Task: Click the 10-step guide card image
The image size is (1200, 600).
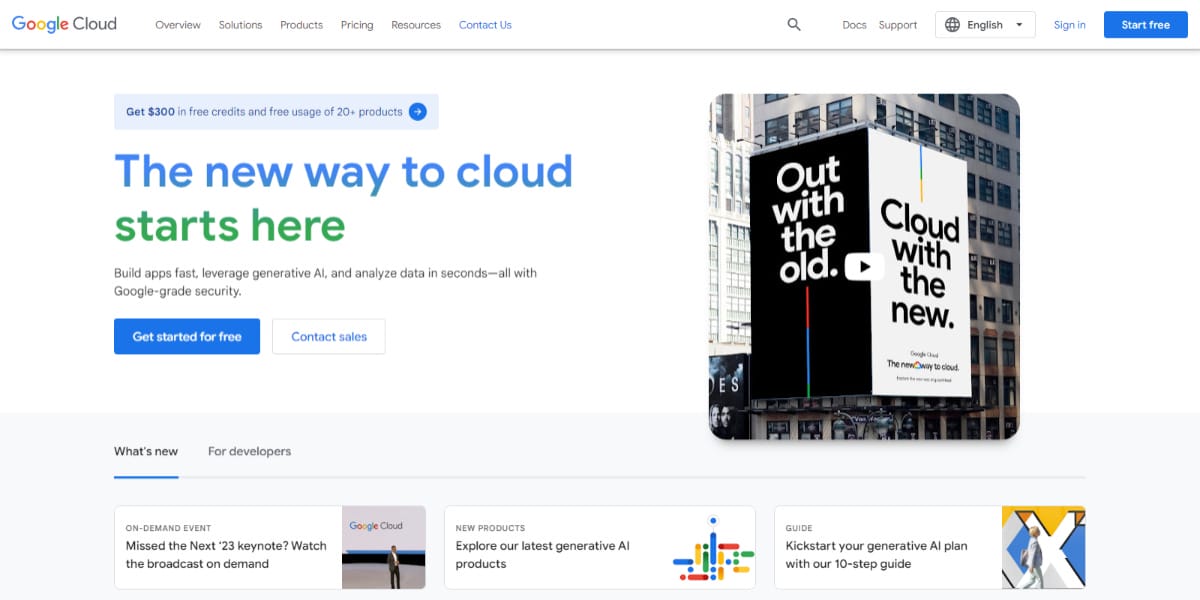Action: [x=1043, y=547]
